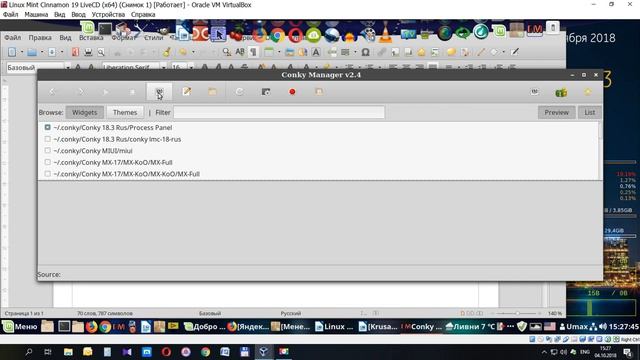Open Файл menu in LibreOffice Writer window
This screenshot has width=640, height=360.
pyautogui.click(x=13, y=38)
